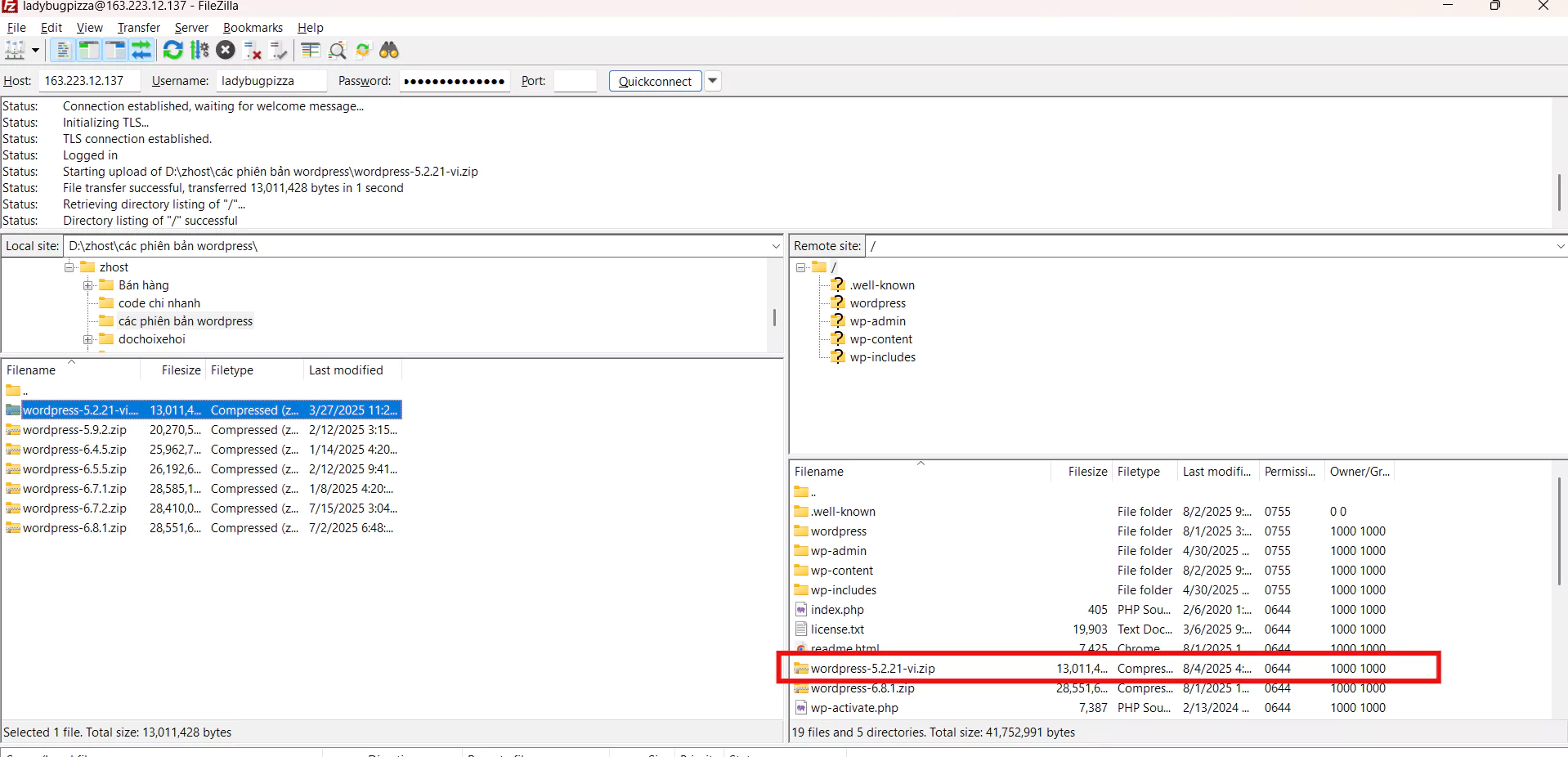Click the Host input field
The height and width of the screenshot is (757, 1568).
[89, 81]
